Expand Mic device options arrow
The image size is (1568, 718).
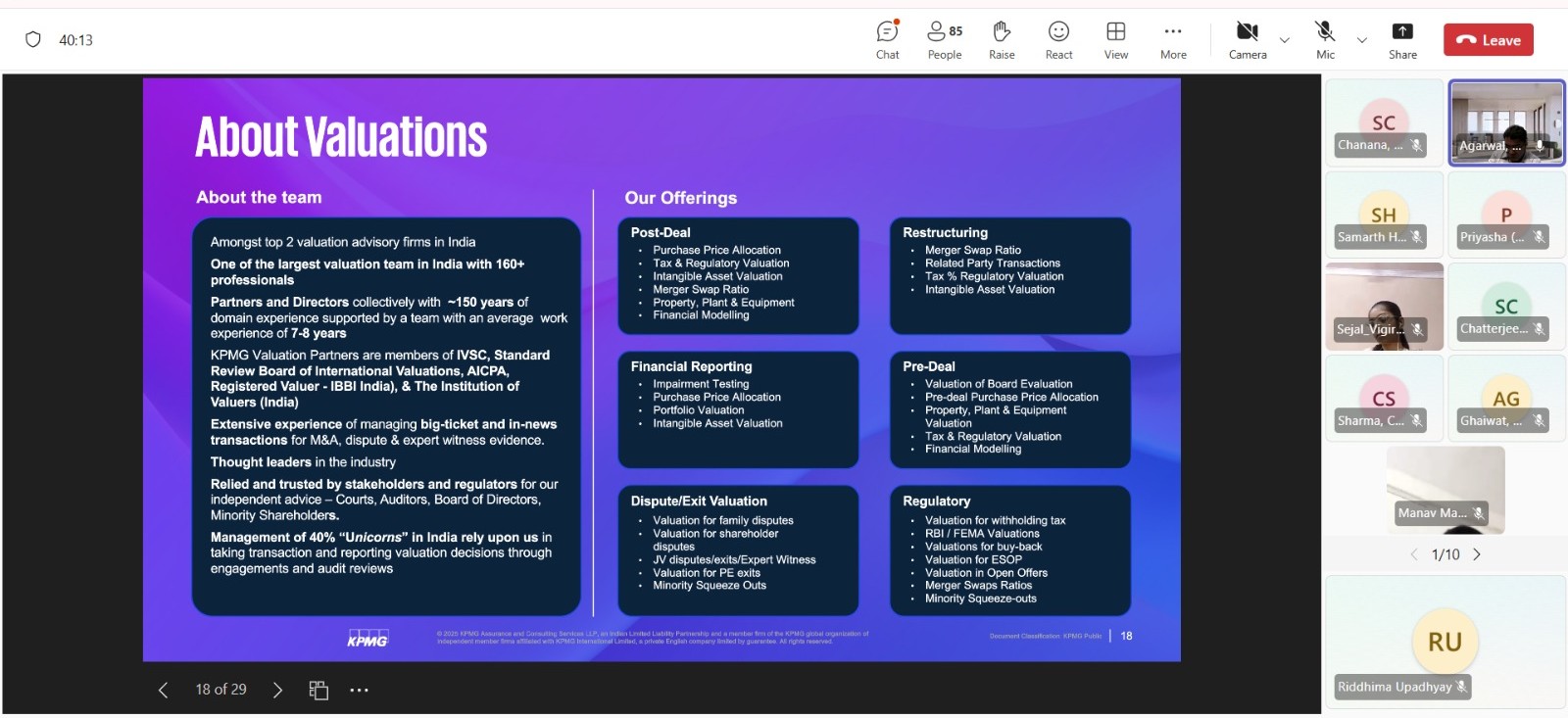pos(1361,40)
